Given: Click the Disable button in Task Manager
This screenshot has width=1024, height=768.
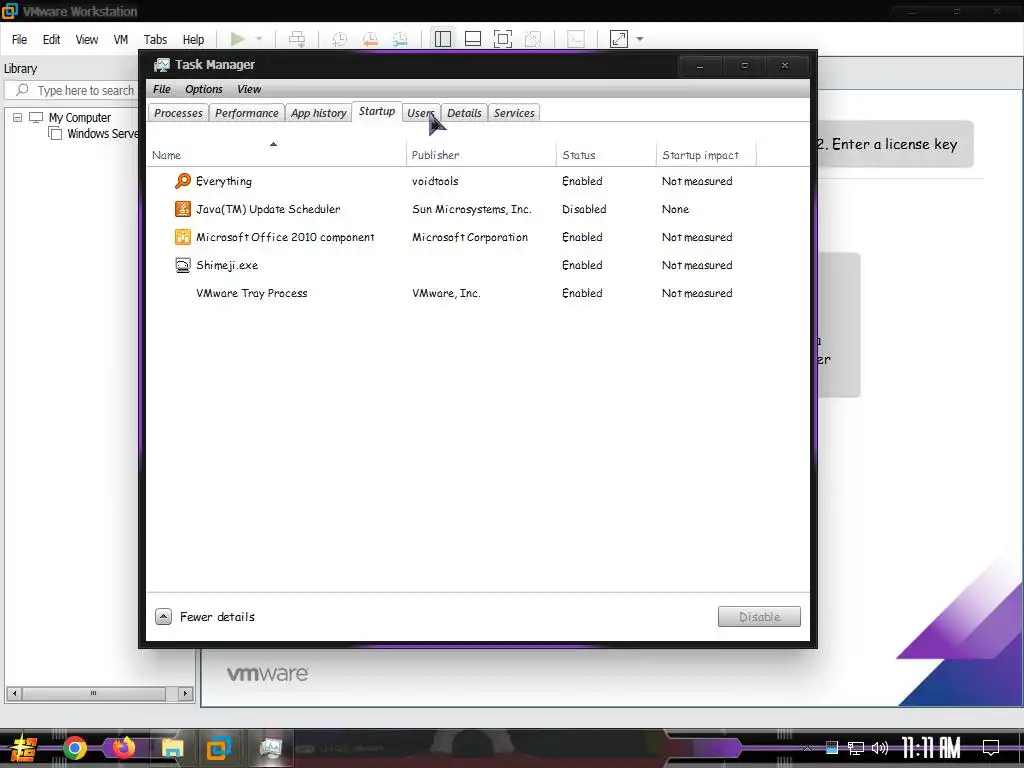Looking at the screenshot, I should pyautogui.click(x=759, y=616).
